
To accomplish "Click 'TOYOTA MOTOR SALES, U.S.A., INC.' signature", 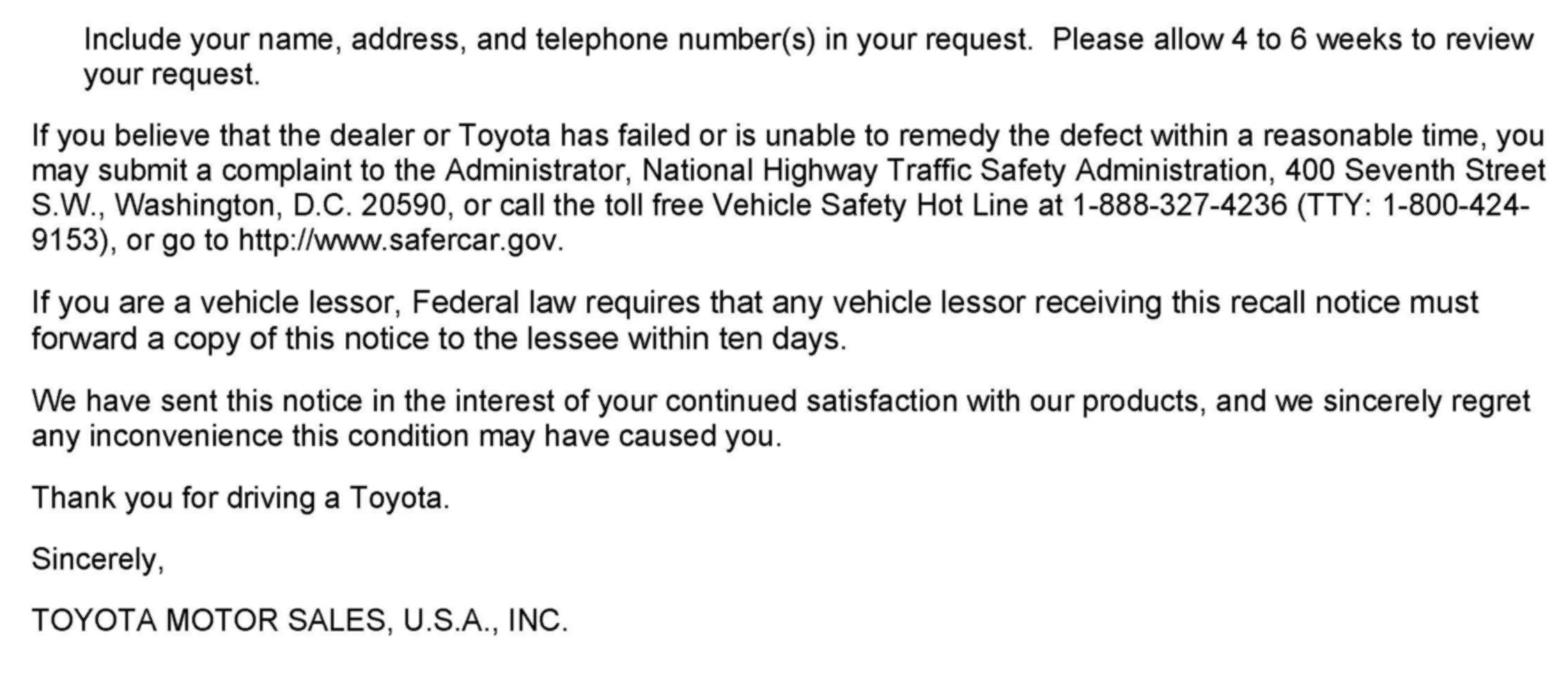I will pyautogui.click(x=300, y=620).
